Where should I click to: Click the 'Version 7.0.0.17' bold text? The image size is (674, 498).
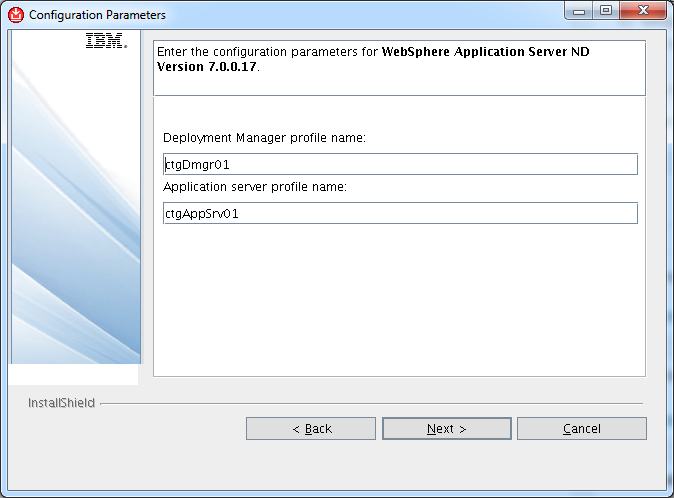click(x=207, y=67)
